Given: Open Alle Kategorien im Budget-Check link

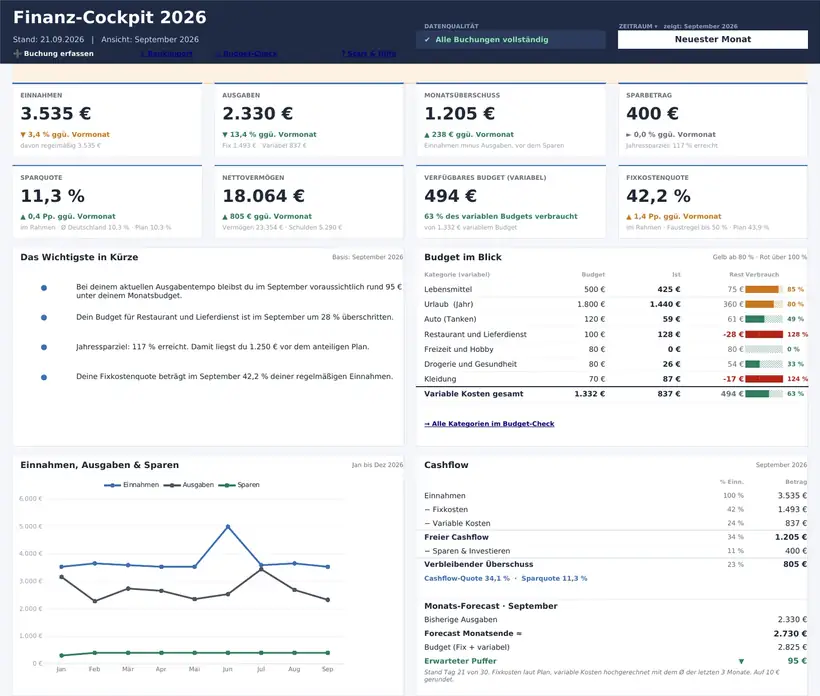Looking at the screenshot, I should (489, 424).
